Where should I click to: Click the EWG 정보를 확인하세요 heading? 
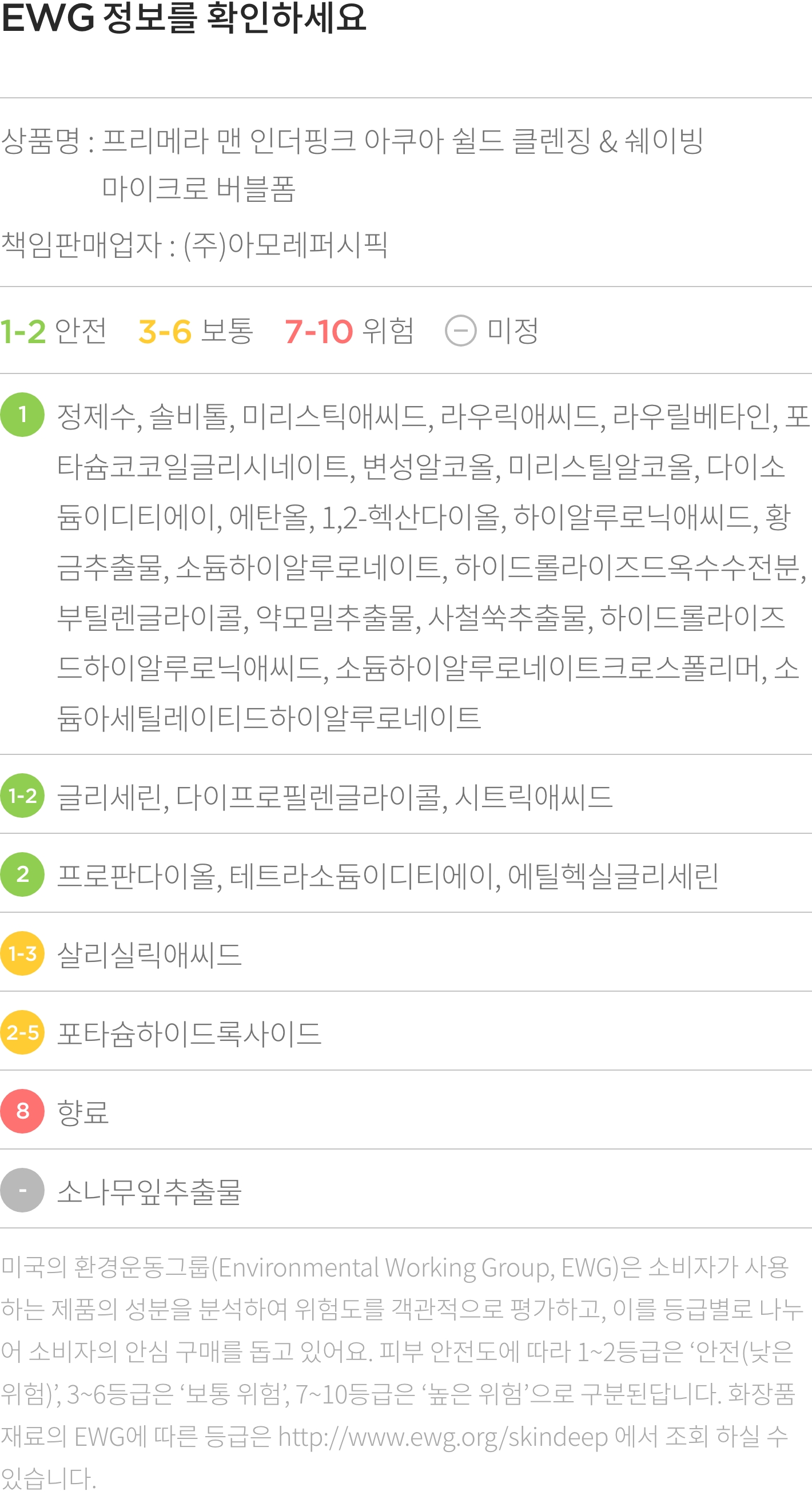click(184, 17)
